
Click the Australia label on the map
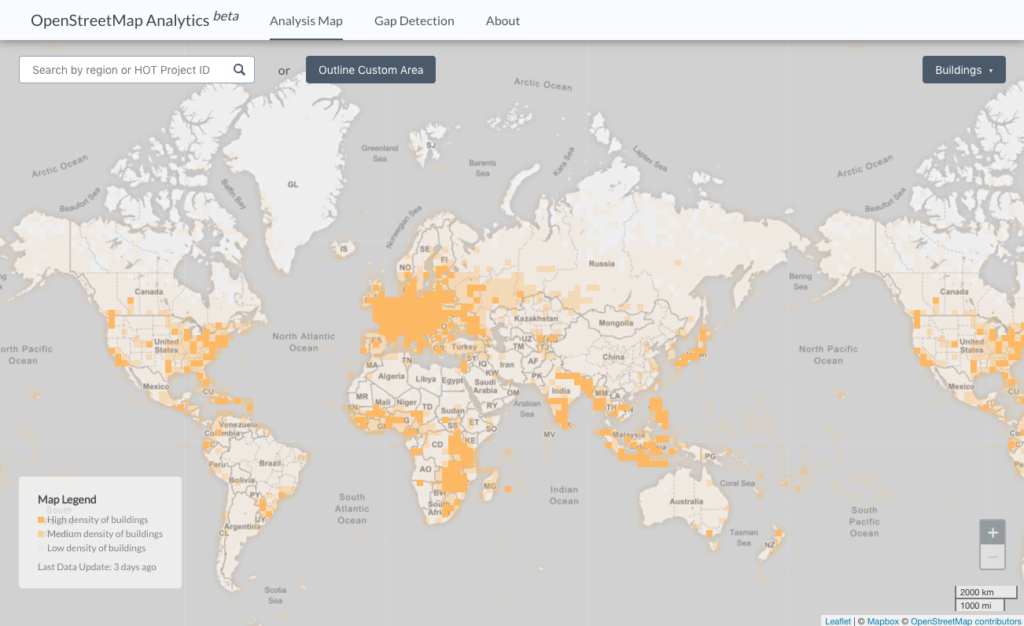coord(686,500)
